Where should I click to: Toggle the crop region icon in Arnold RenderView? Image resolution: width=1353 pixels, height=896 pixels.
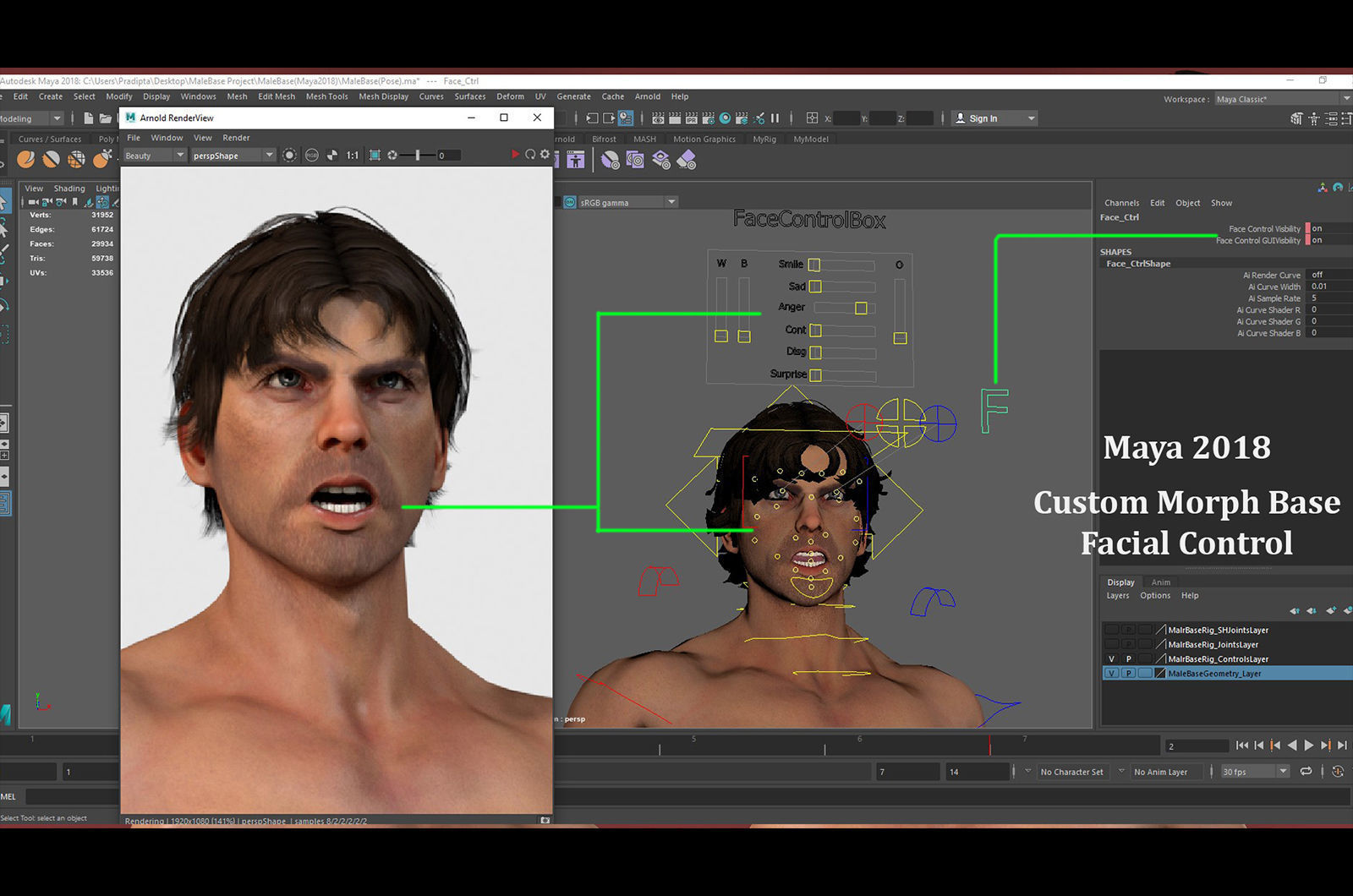point(375,155)
